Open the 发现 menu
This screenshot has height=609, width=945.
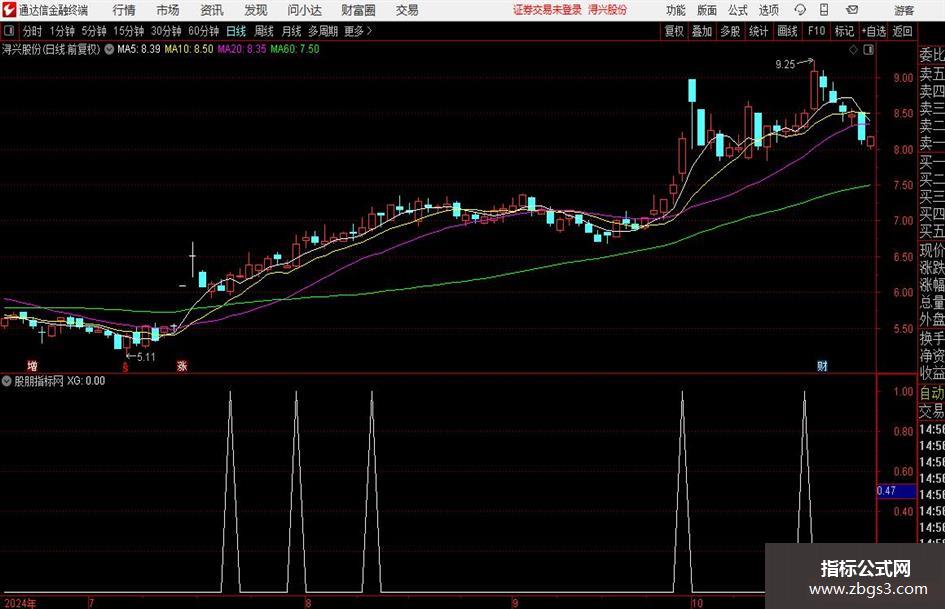(x=256, y=10)
